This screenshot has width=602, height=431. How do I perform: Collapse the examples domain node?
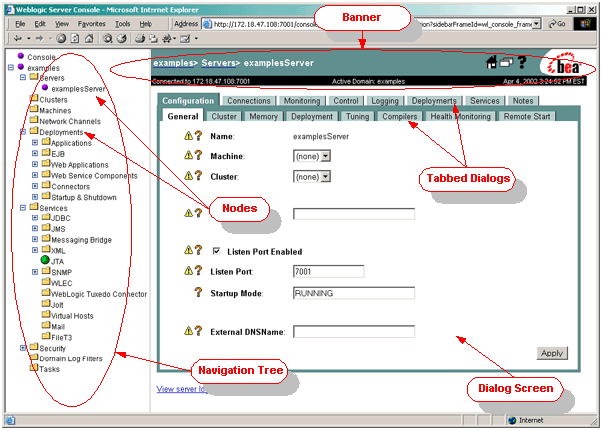tap(11, 67)
